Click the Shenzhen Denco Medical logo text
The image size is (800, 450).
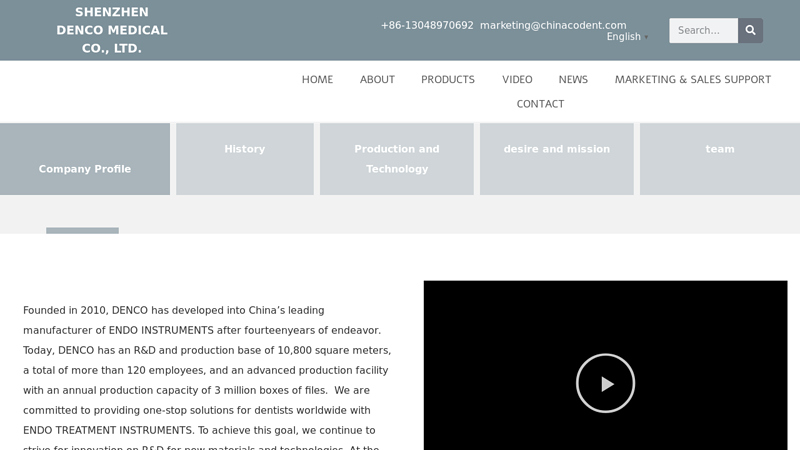[112, 30]
